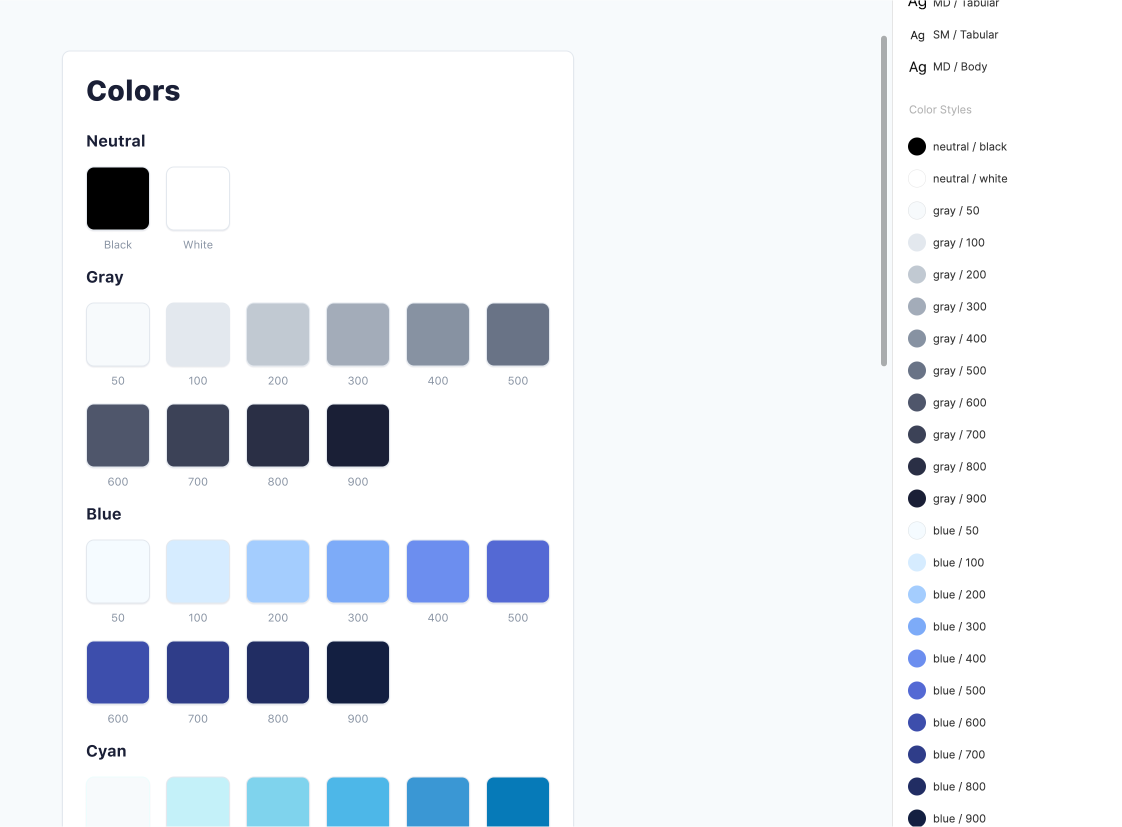Click the right panel scrollbar thumb
Viewport: 1122px width, 827px height.
pyautogui.click(x=884, y=200)
